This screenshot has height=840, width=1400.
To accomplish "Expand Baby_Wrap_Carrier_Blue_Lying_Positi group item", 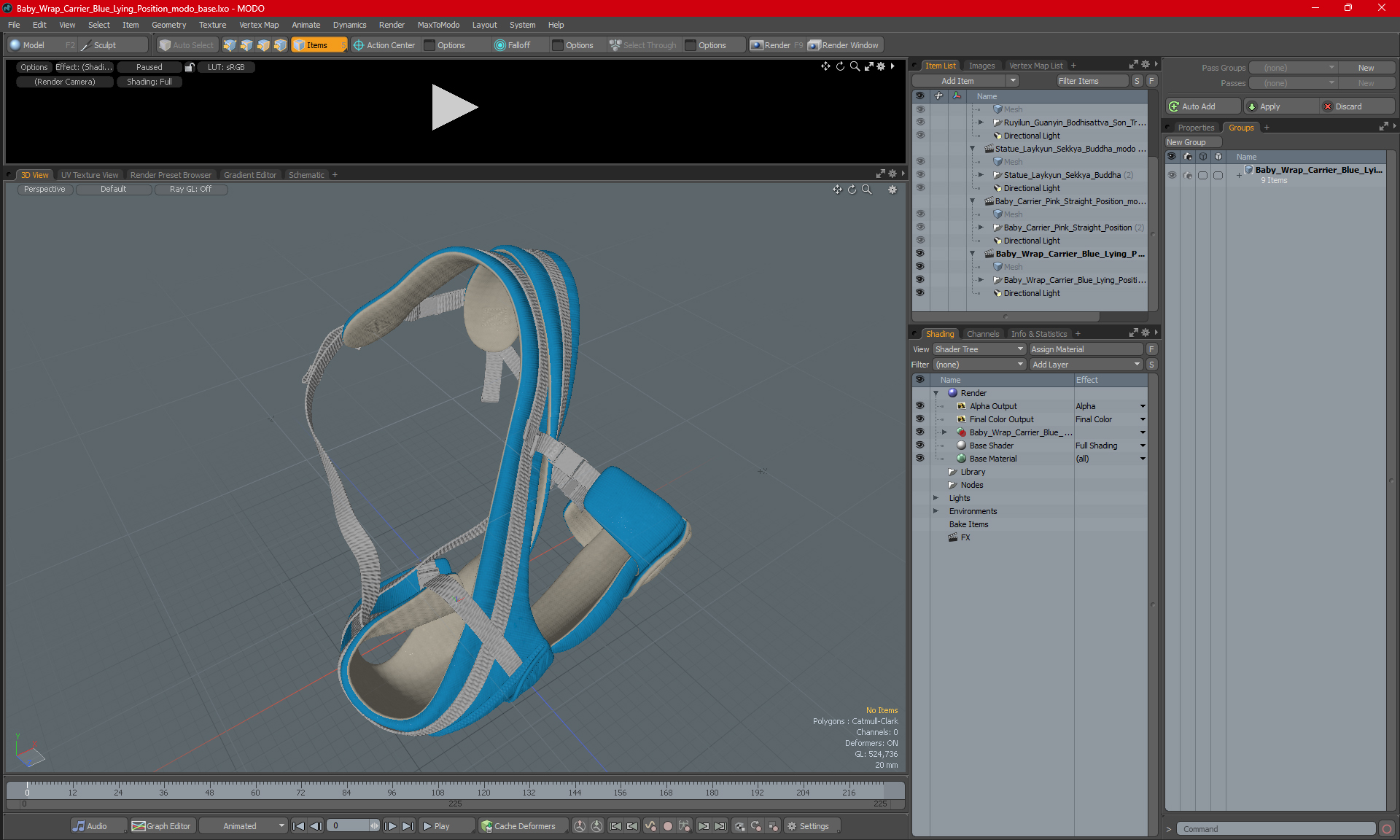I will [x=981, y=280].
